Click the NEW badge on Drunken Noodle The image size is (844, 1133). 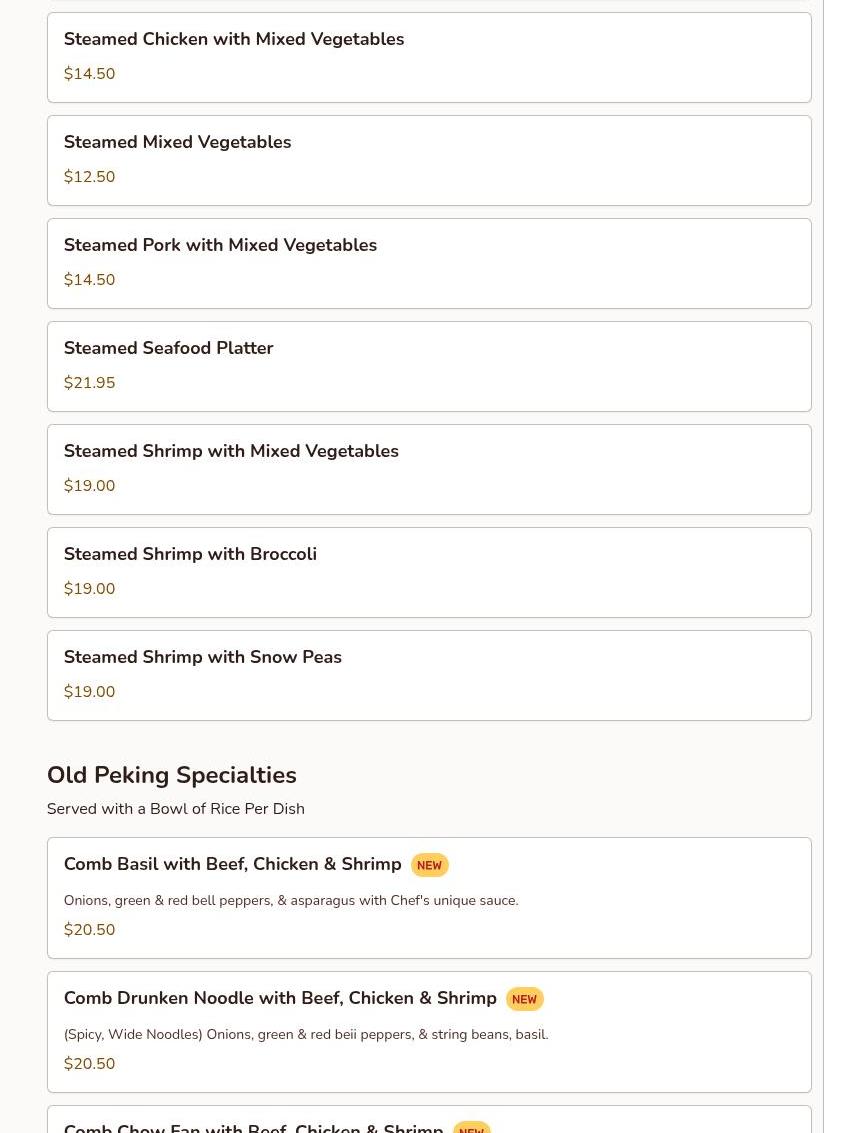(524, 1000)
